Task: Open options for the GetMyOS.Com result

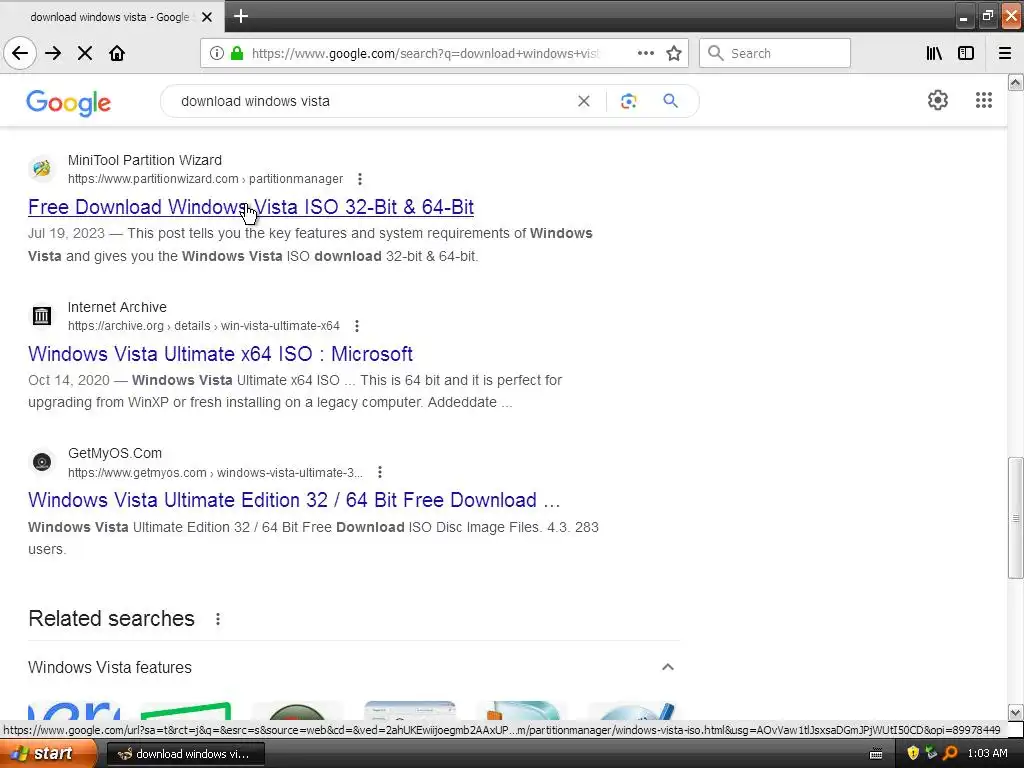Action: 379,472
